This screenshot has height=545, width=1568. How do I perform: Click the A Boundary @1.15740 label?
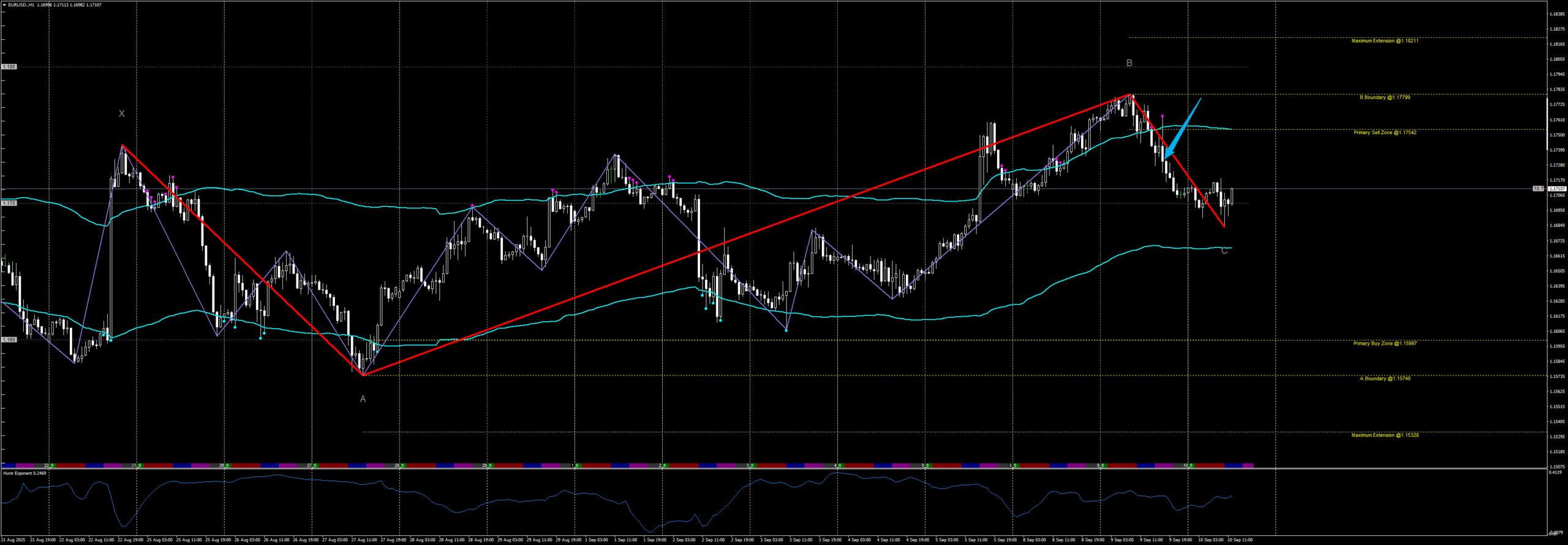pyautogui.click(x=1385, y=379)
